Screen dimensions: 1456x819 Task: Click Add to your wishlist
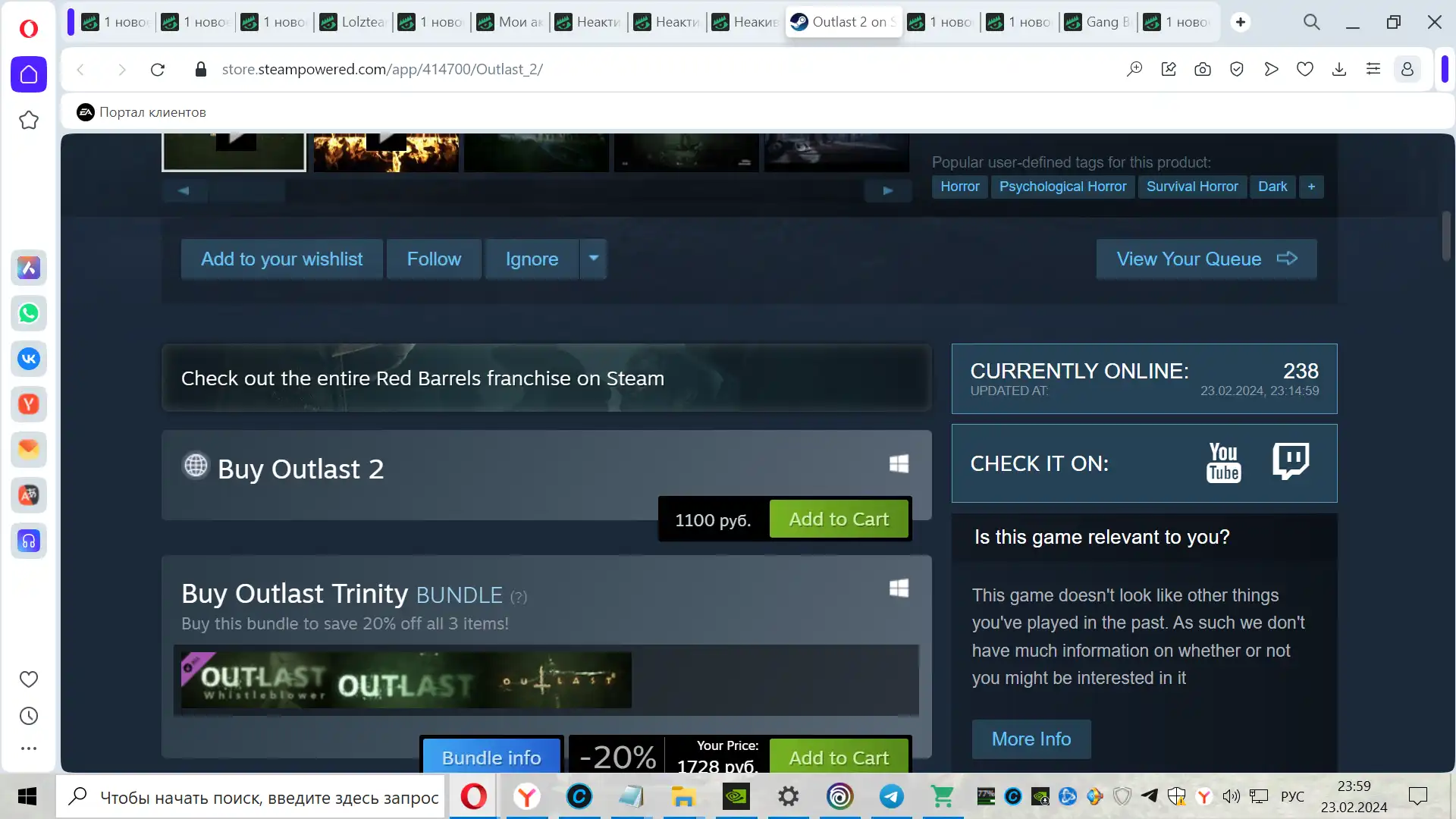point(282,259)
